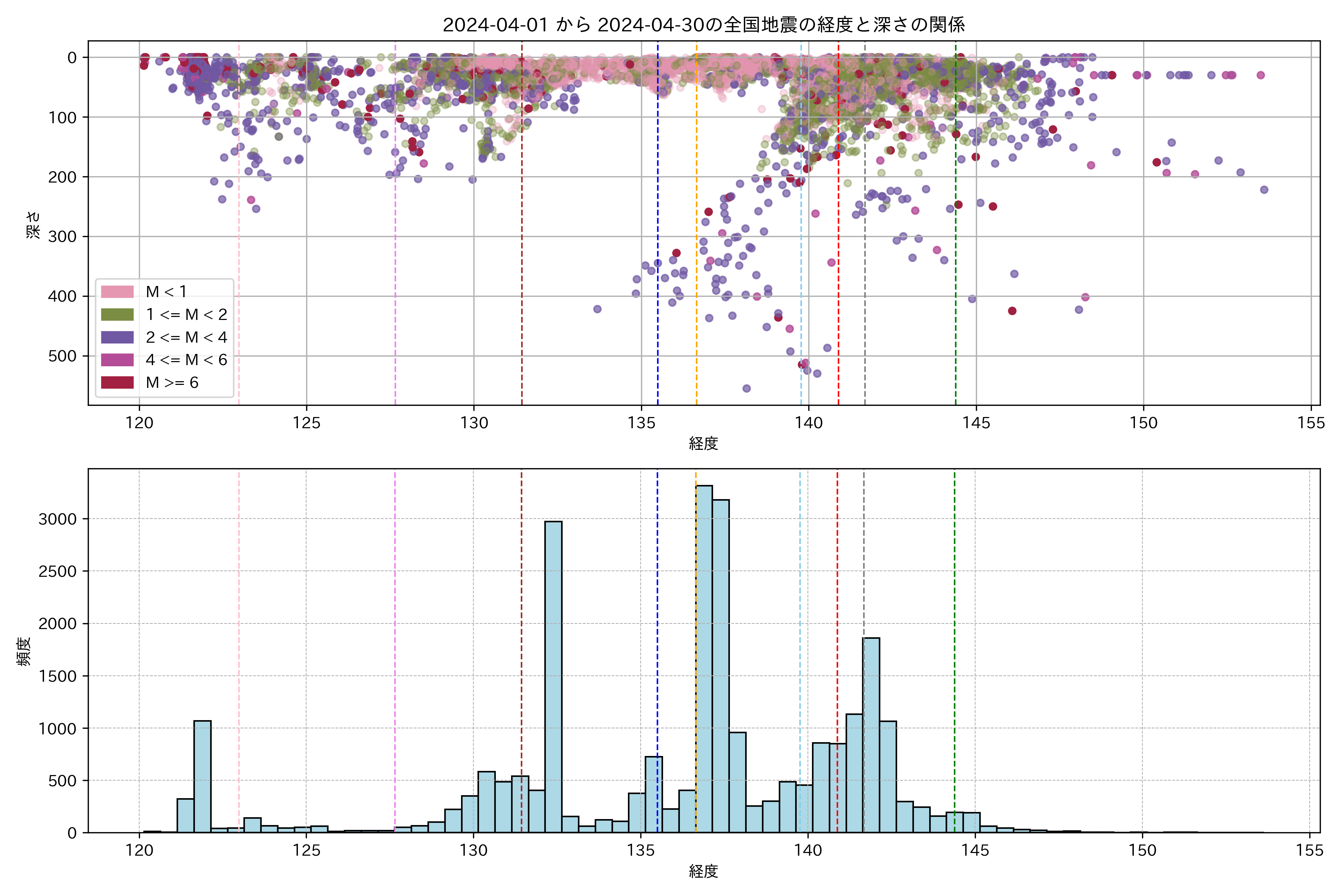Click the green 1 <= M < 2 swatch
The image size is (1344, 896).
[x=117, y=315]
